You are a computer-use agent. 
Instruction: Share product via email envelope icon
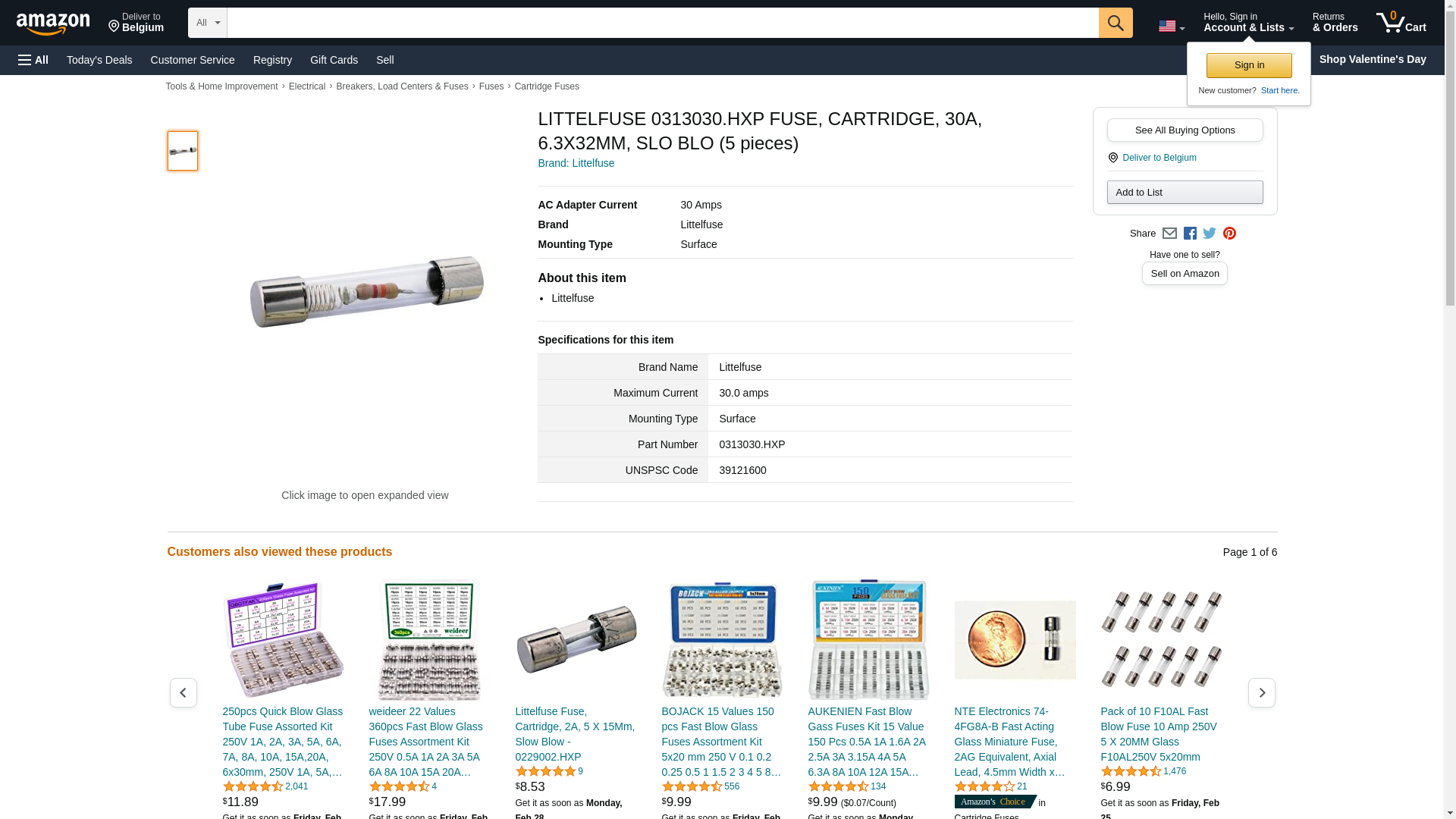pyautogui.click(x=1169, y=234)
